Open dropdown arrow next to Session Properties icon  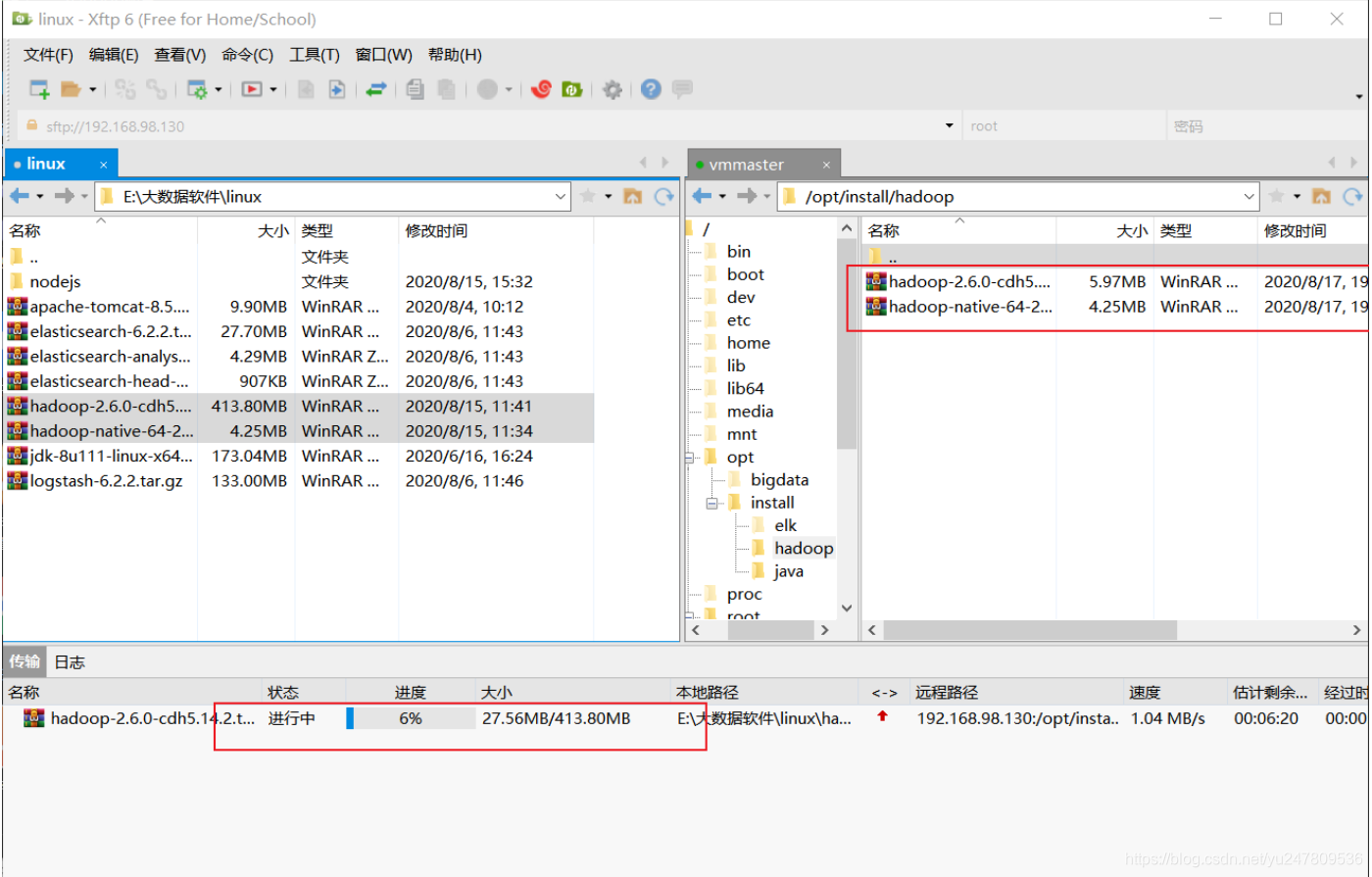click(218, 89)
